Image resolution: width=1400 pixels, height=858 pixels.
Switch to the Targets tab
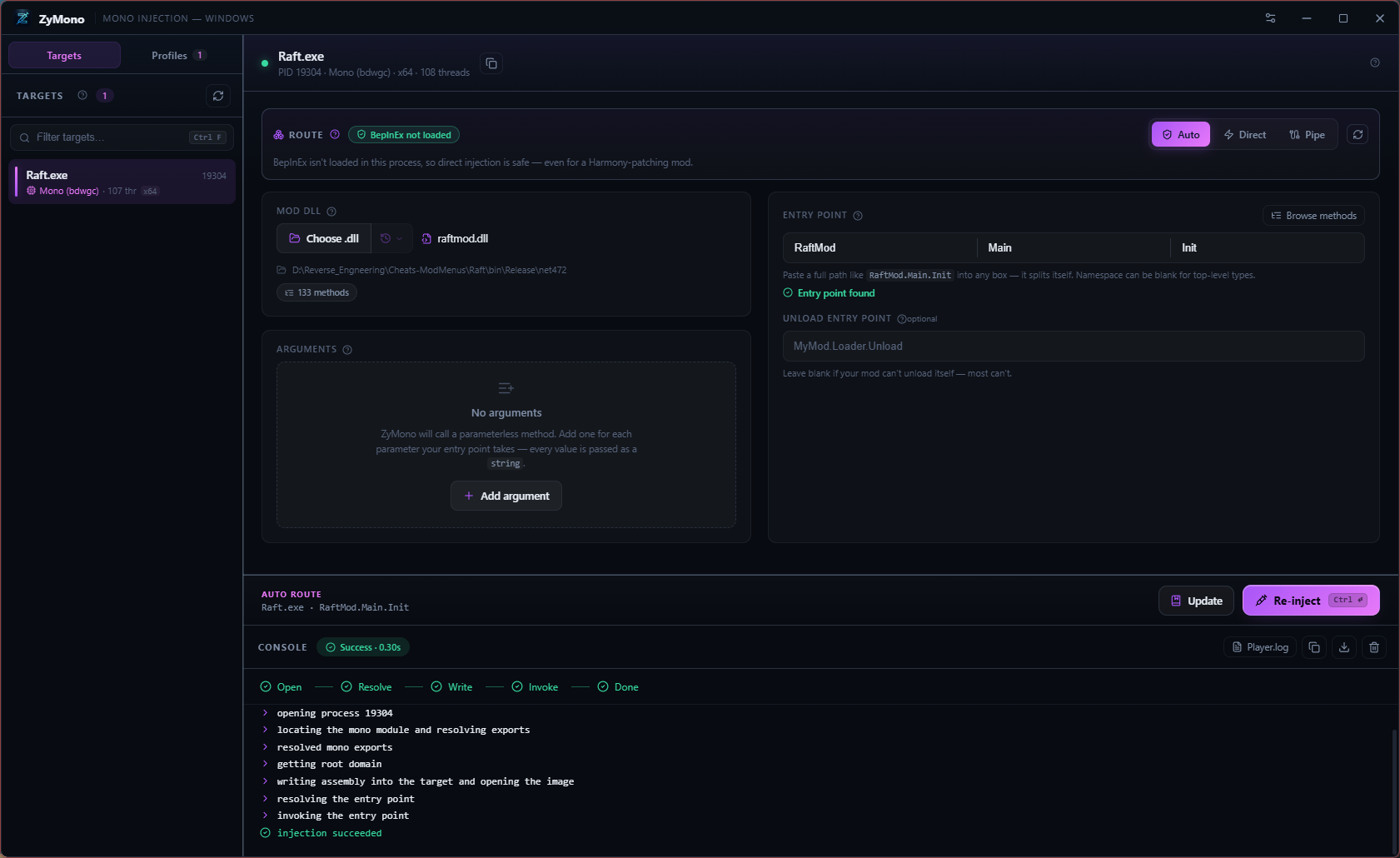coord(64,55)
